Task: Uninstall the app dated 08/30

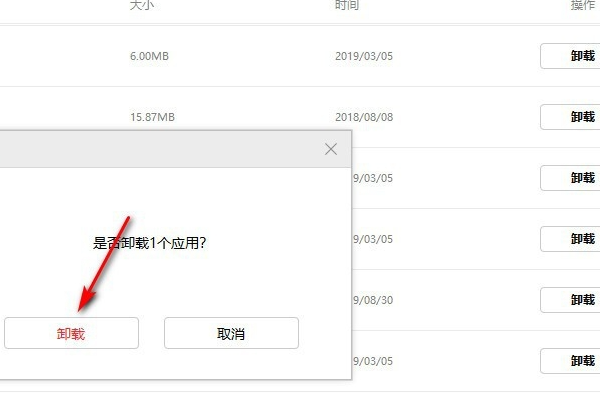Action: coord(570,300)
